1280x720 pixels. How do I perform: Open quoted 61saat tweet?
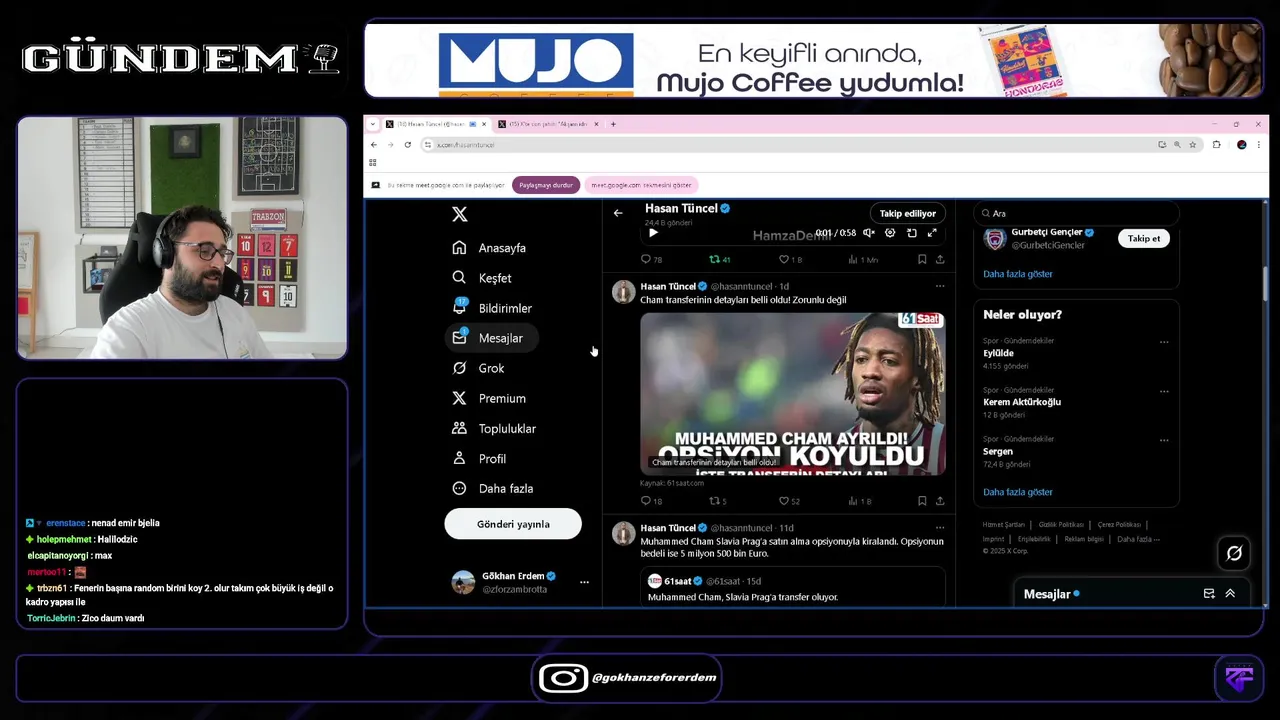(793, 588)
